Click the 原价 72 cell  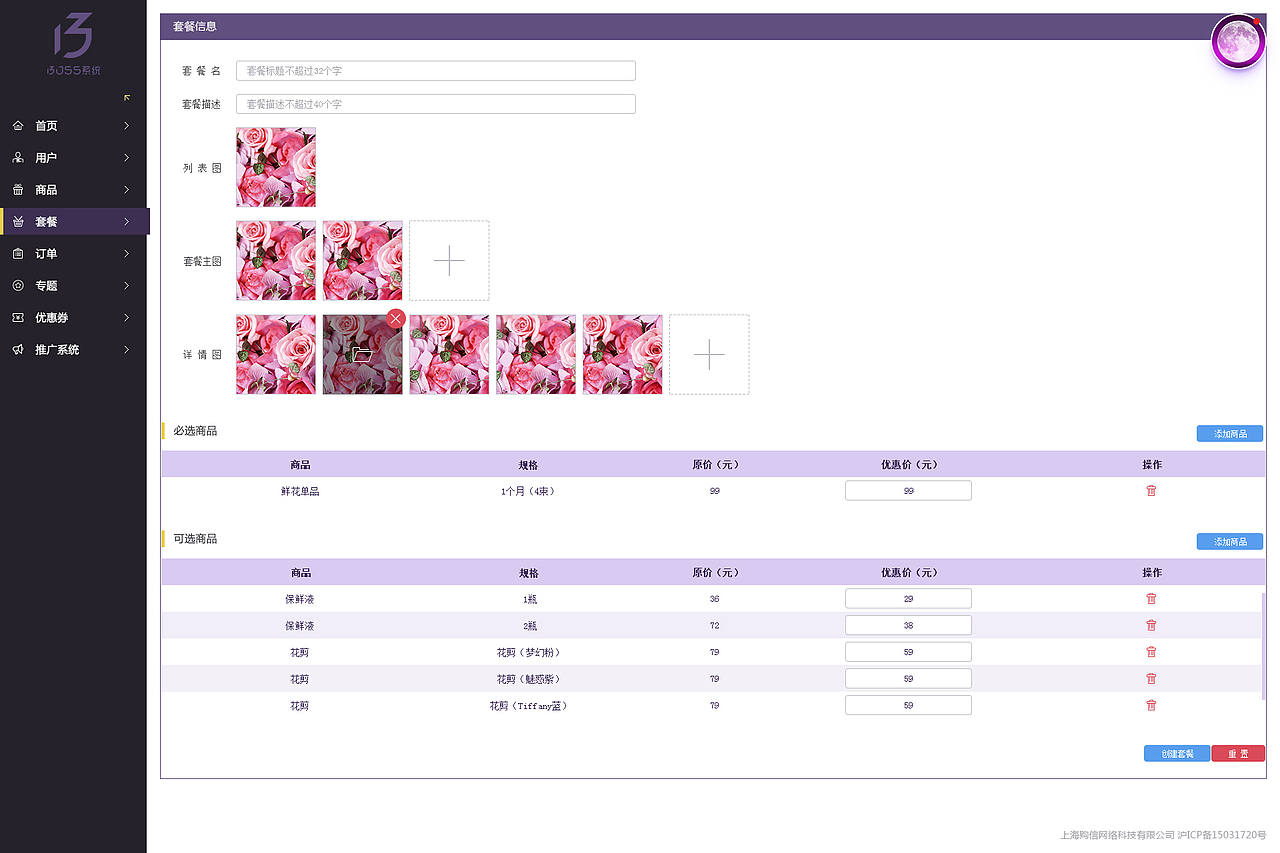click(714, 626)
